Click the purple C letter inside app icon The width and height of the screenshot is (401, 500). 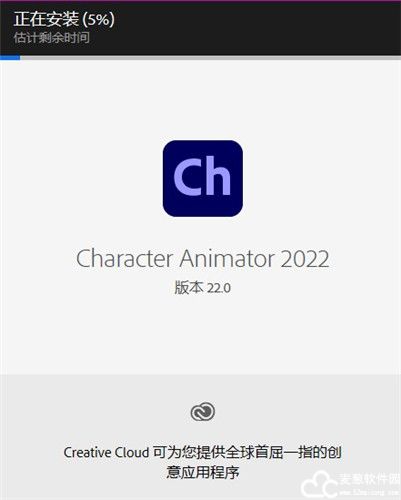pyautogui.click(x=187, y=177)
